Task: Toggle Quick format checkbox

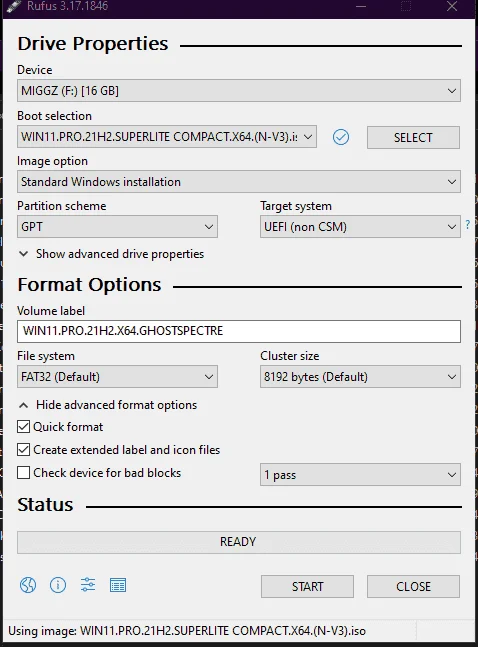Action: pyautogui.click(x=24, y=427)
